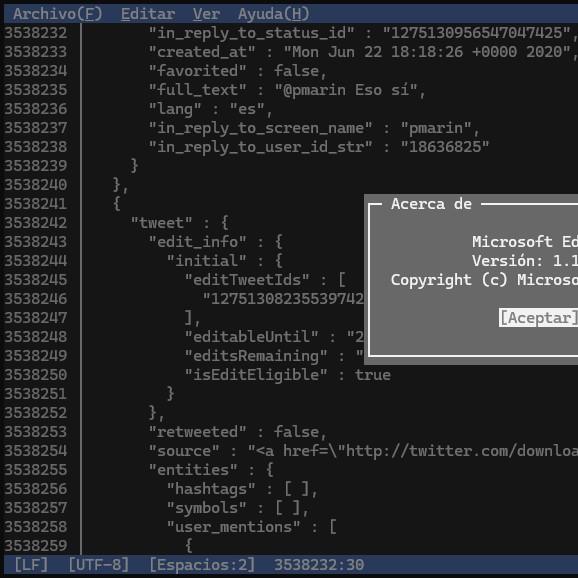Click the "hashtags" line in editor

pos(243,489)
